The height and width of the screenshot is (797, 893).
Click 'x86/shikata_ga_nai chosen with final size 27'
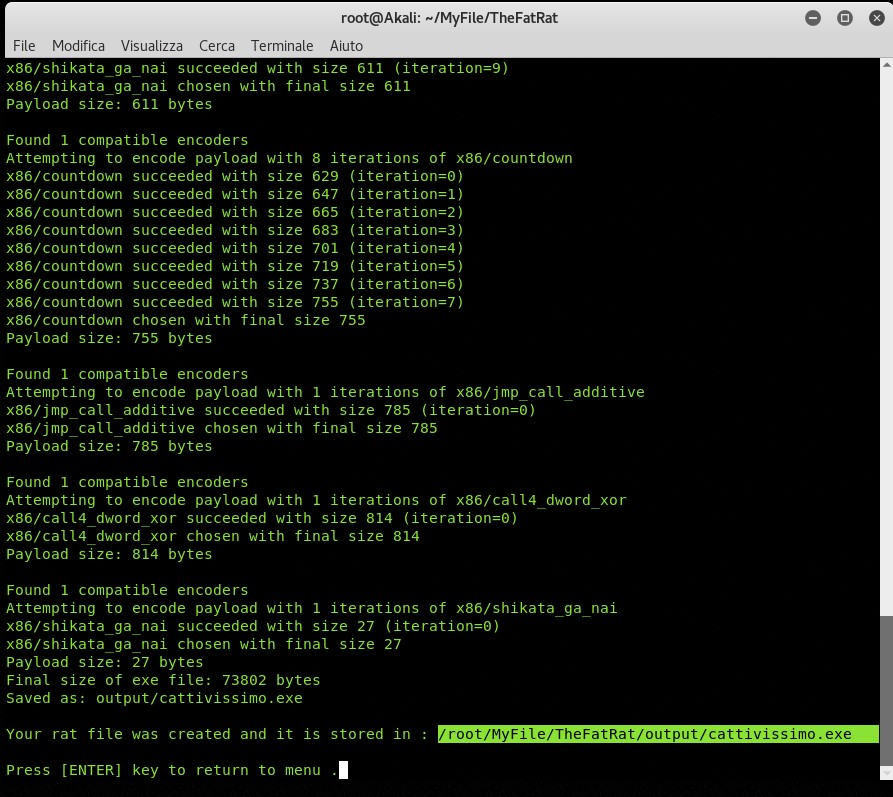click(x=203, y=644)
